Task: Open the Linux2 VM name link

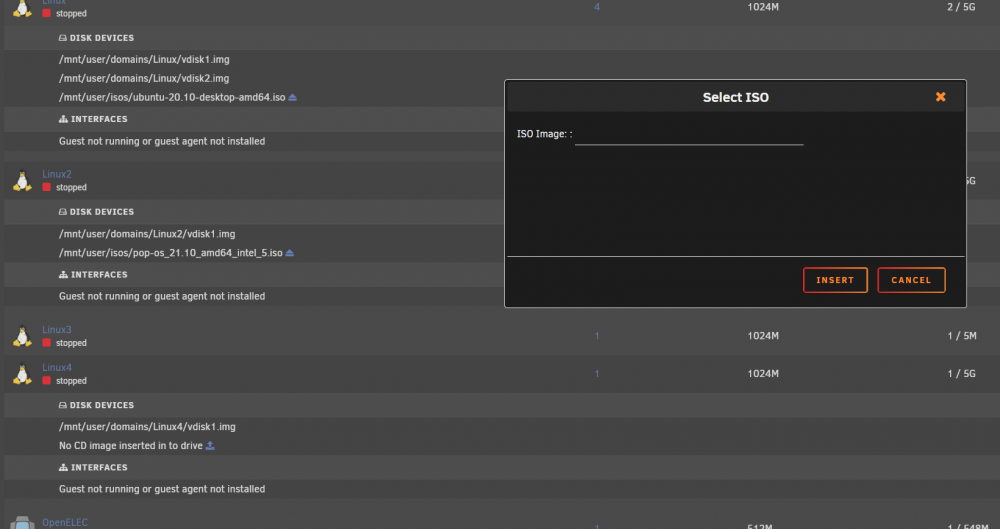Action: pyautogui.click(x=57, y=174)
